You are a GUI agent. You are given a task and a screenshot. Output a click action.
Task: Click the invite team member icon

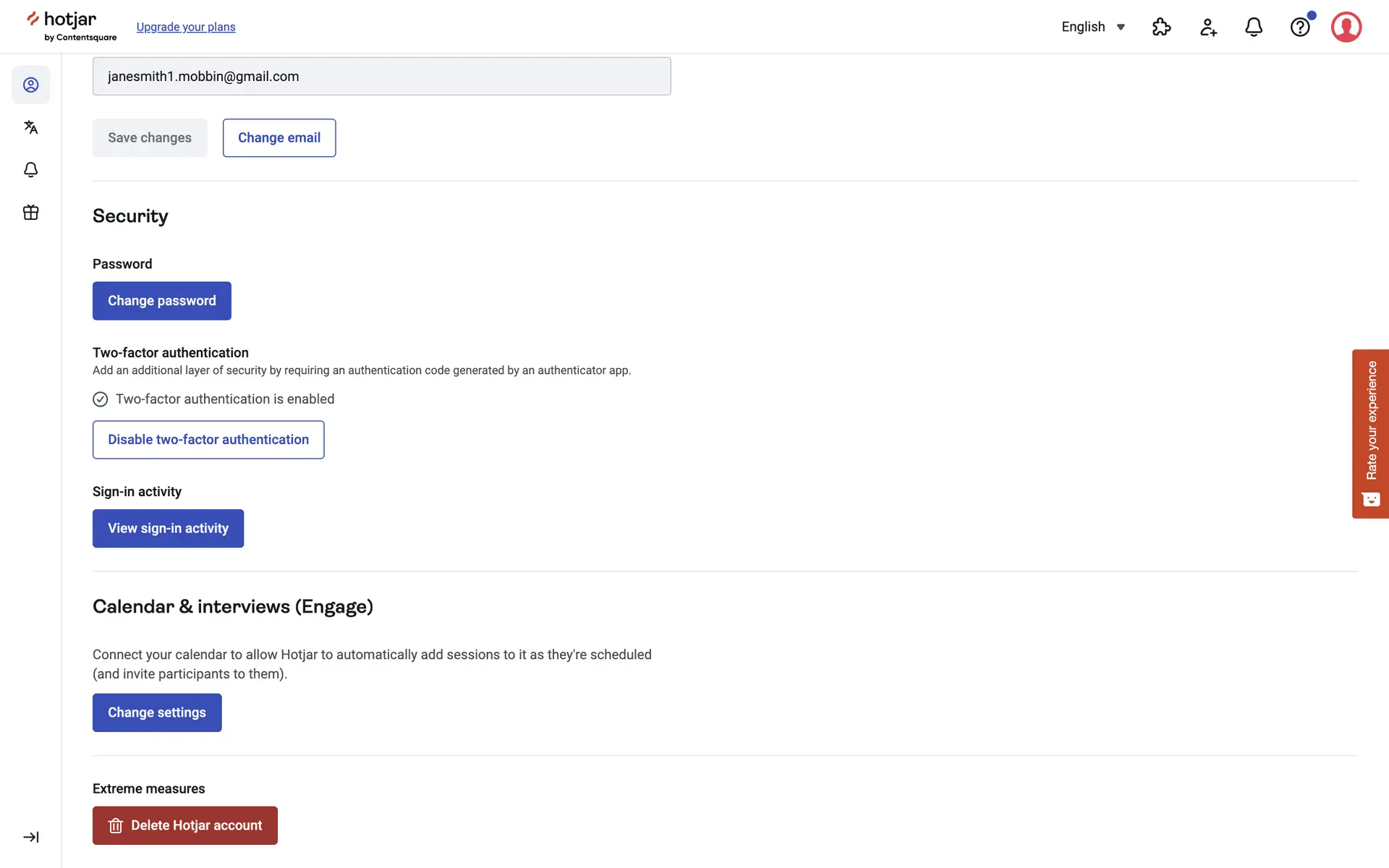point(1207,27)
